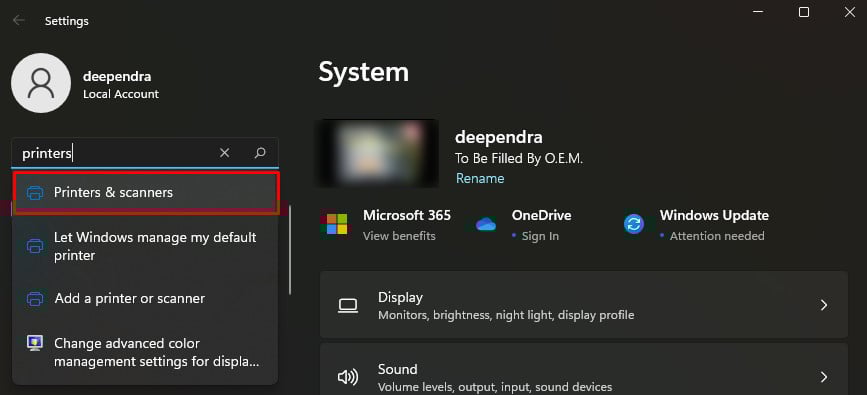The image size is (867, 395).
Task: Click the printer icon next to Add a printer
Action: [35, 299]
